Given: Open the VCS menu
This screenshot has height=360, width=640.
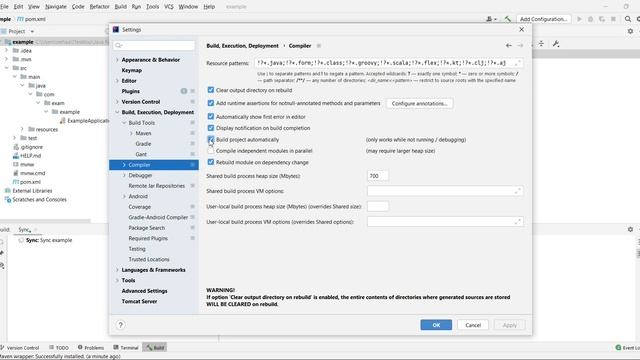Looking at the screenshot, I should [x=169, y=7].
